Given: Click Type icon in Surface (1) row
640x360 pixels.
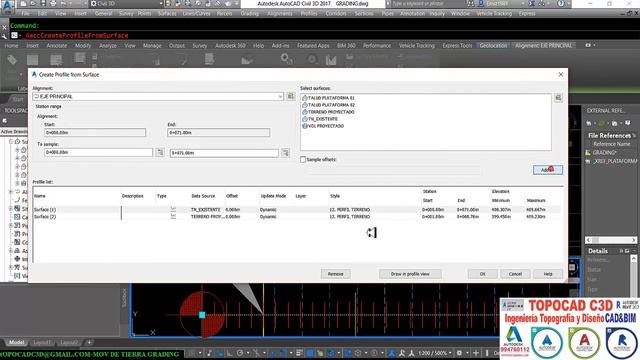Looking at the screenshot, I should [x=173, y=209].
